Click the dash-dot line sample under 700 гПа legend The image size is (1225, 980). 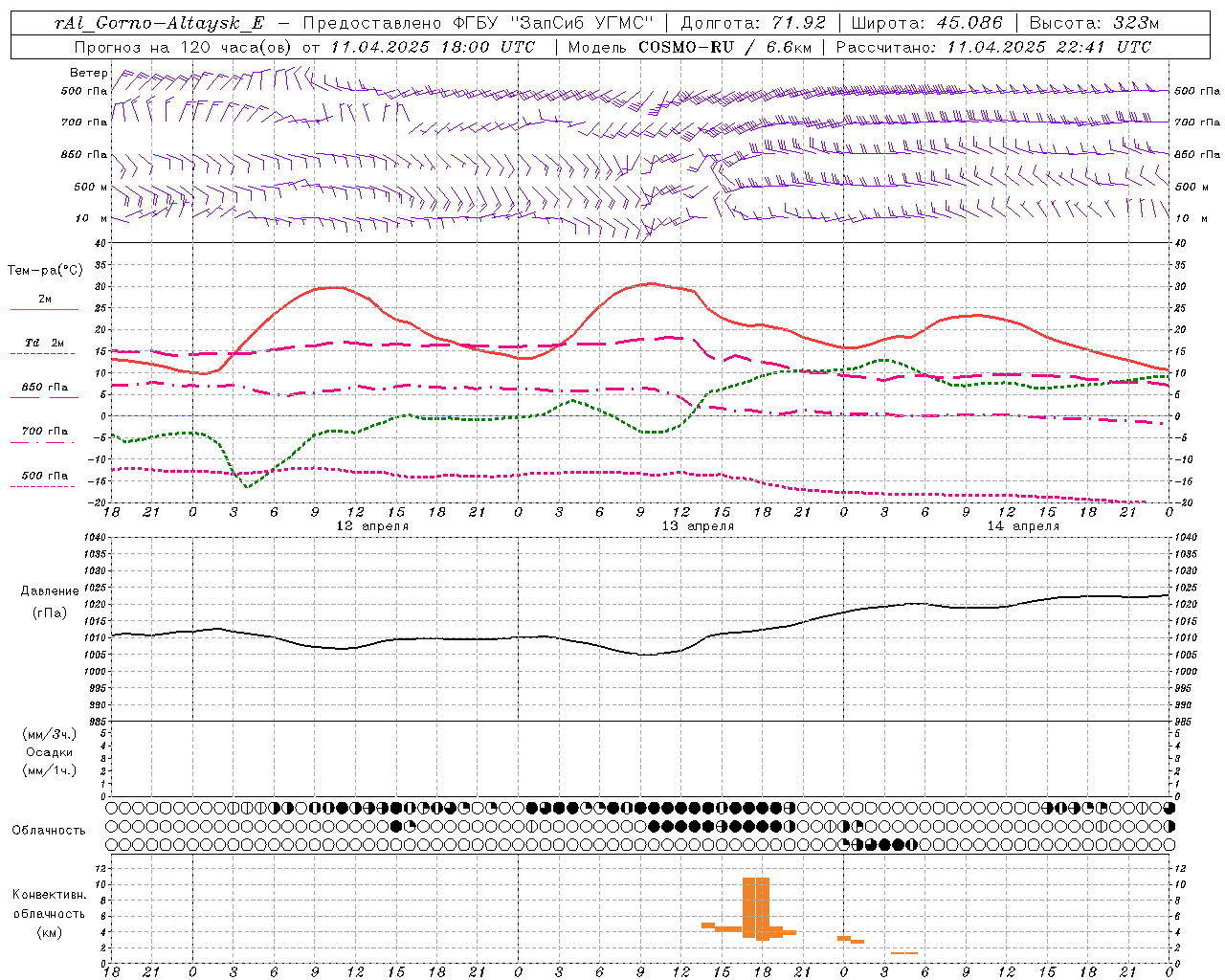click(x=42, y=442)
